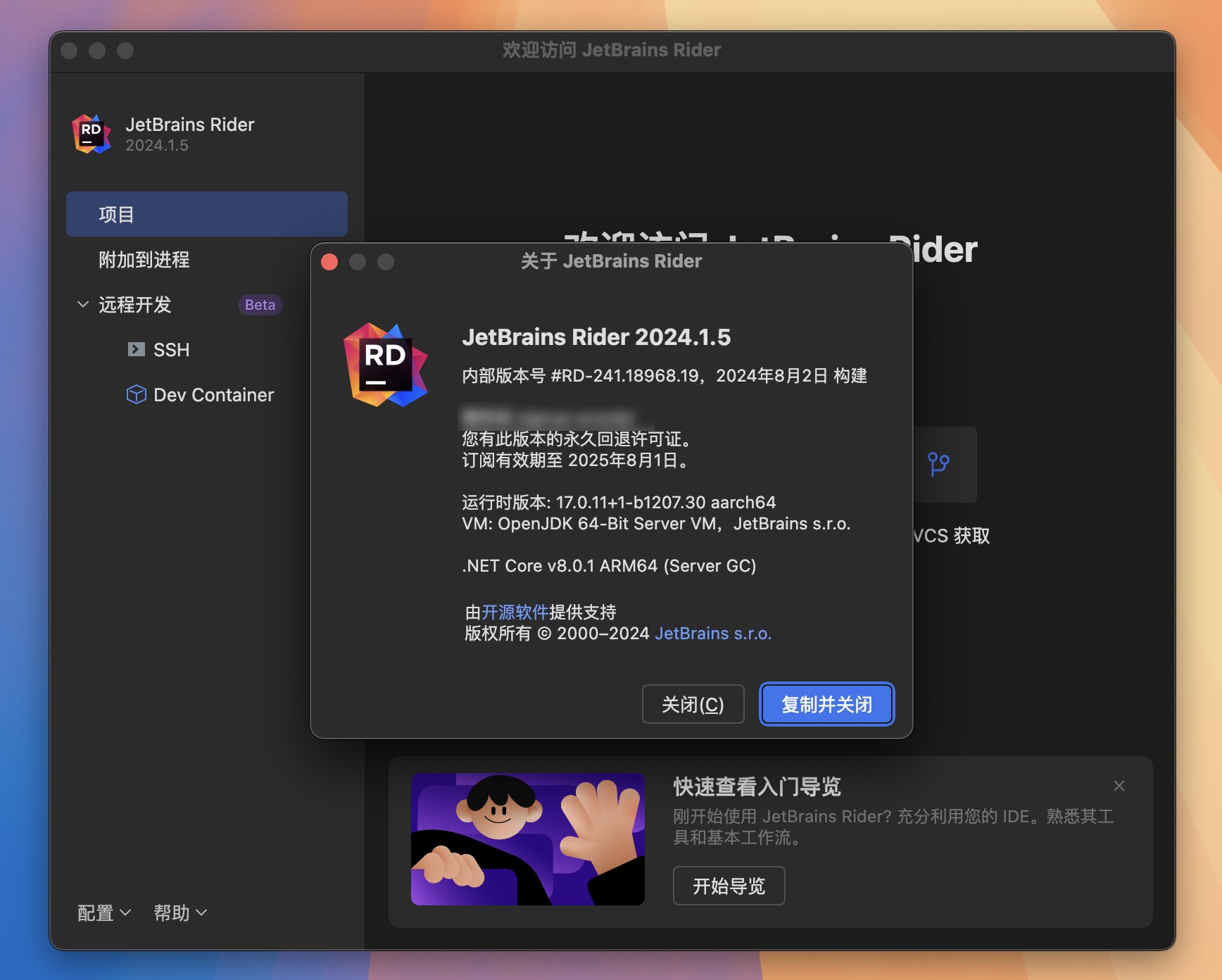Click the onboarding tour illustration thumbnail
Screen dimensions: 1222x980
528,839
